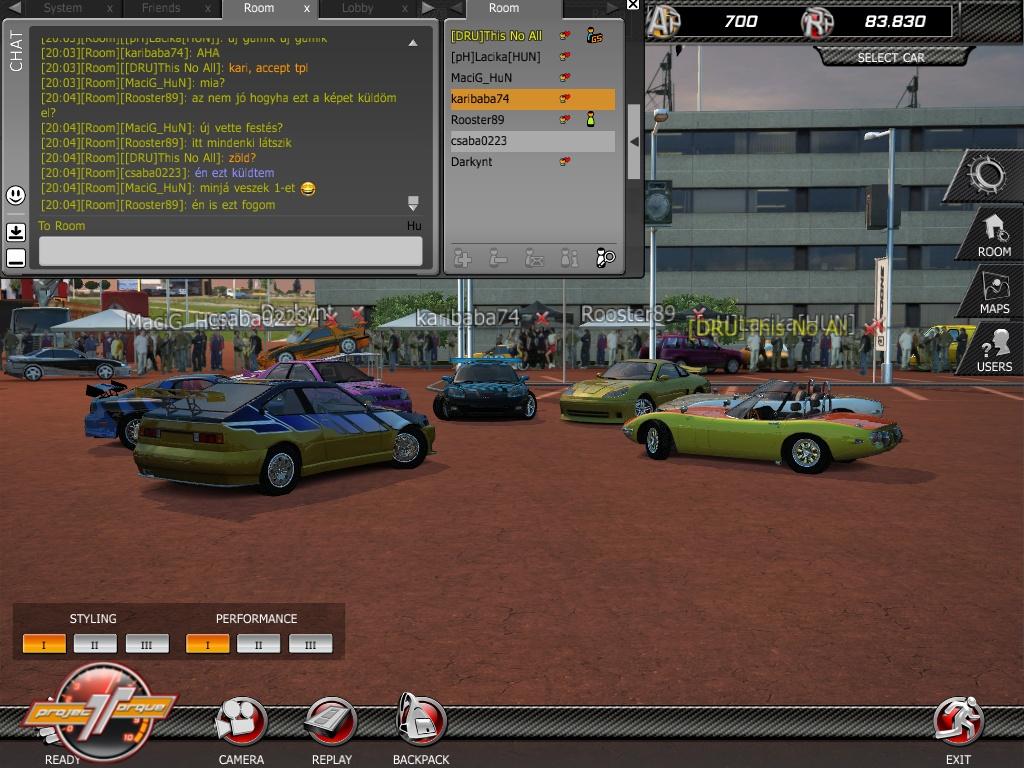Click the chat download/save log icon

16,232
